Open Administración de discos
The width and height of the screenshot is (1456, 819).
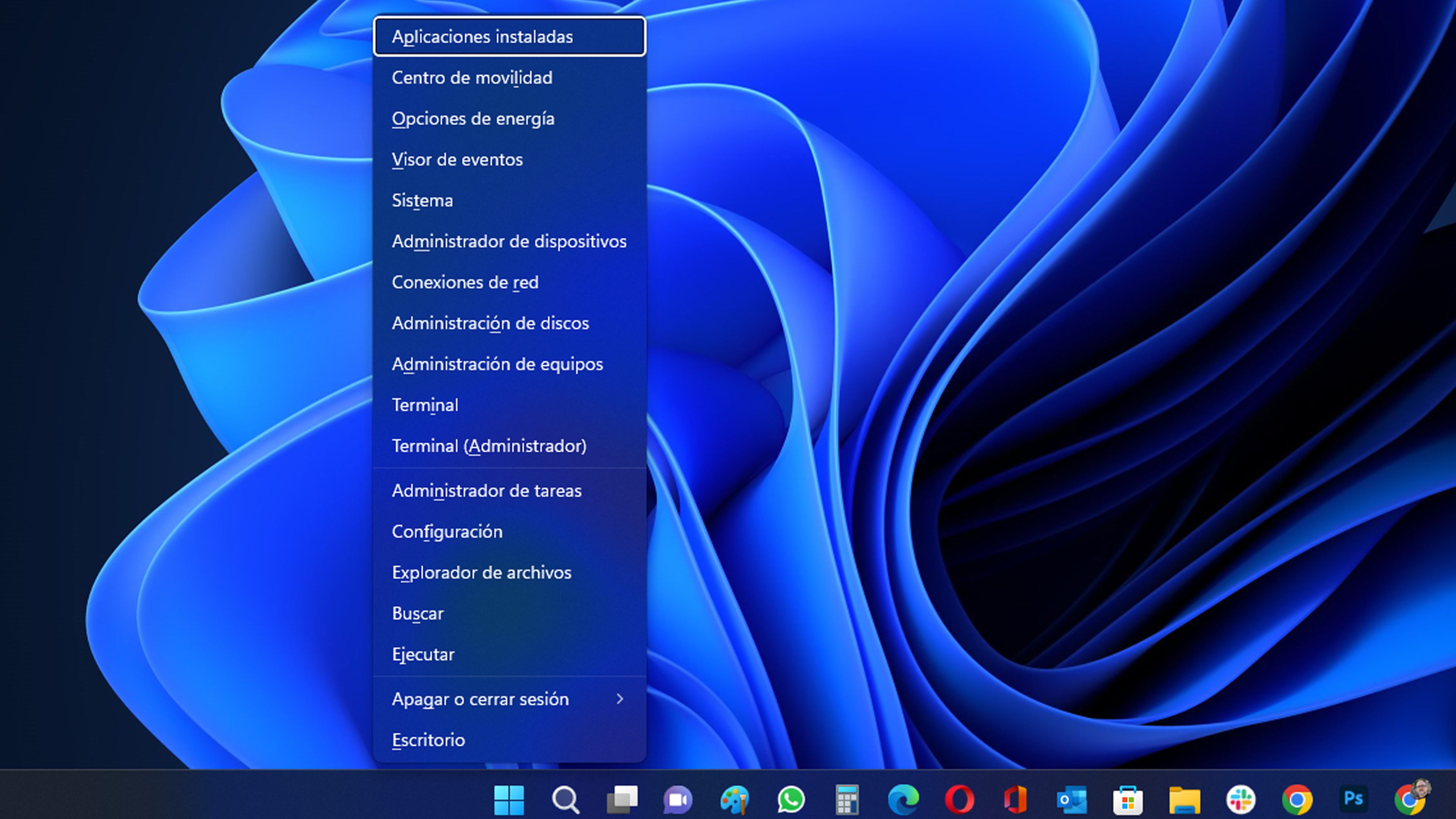[x=509, y=323]
